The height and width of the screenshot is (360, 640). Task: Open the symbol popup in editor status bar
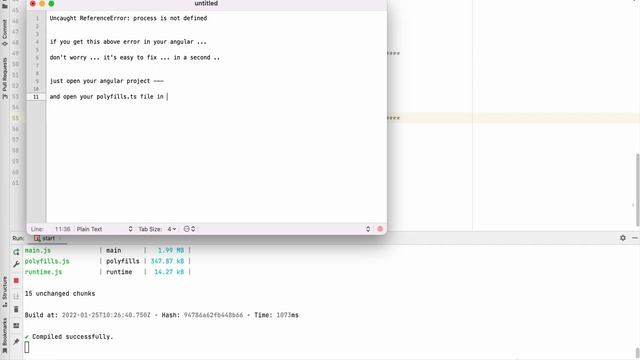point(189,229)
